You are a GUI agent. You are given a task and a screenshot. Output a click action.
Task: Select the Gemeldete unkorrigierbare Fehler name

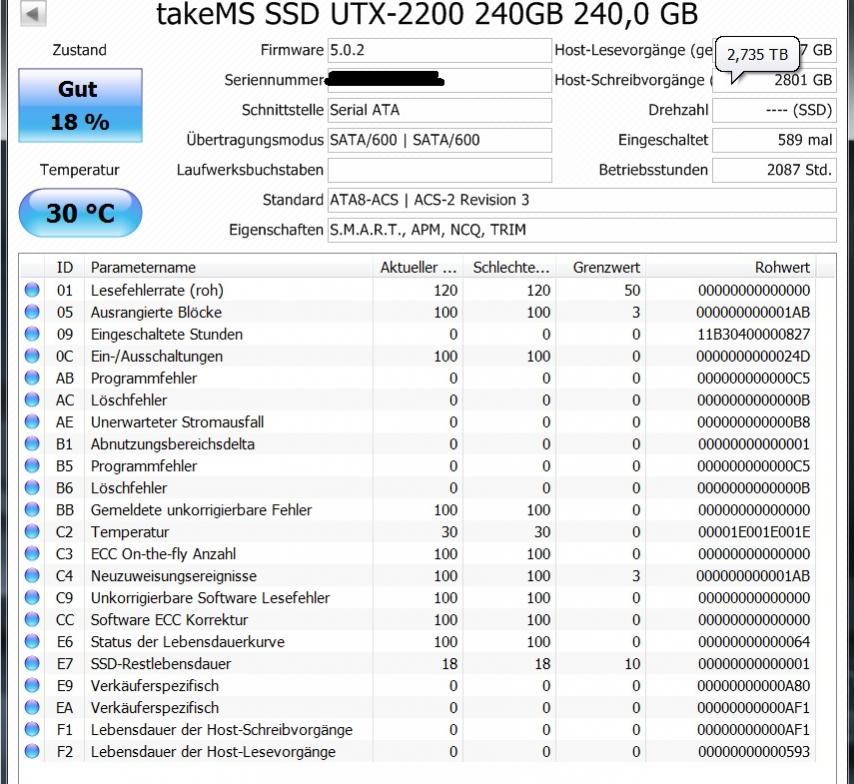pos(201,510)
